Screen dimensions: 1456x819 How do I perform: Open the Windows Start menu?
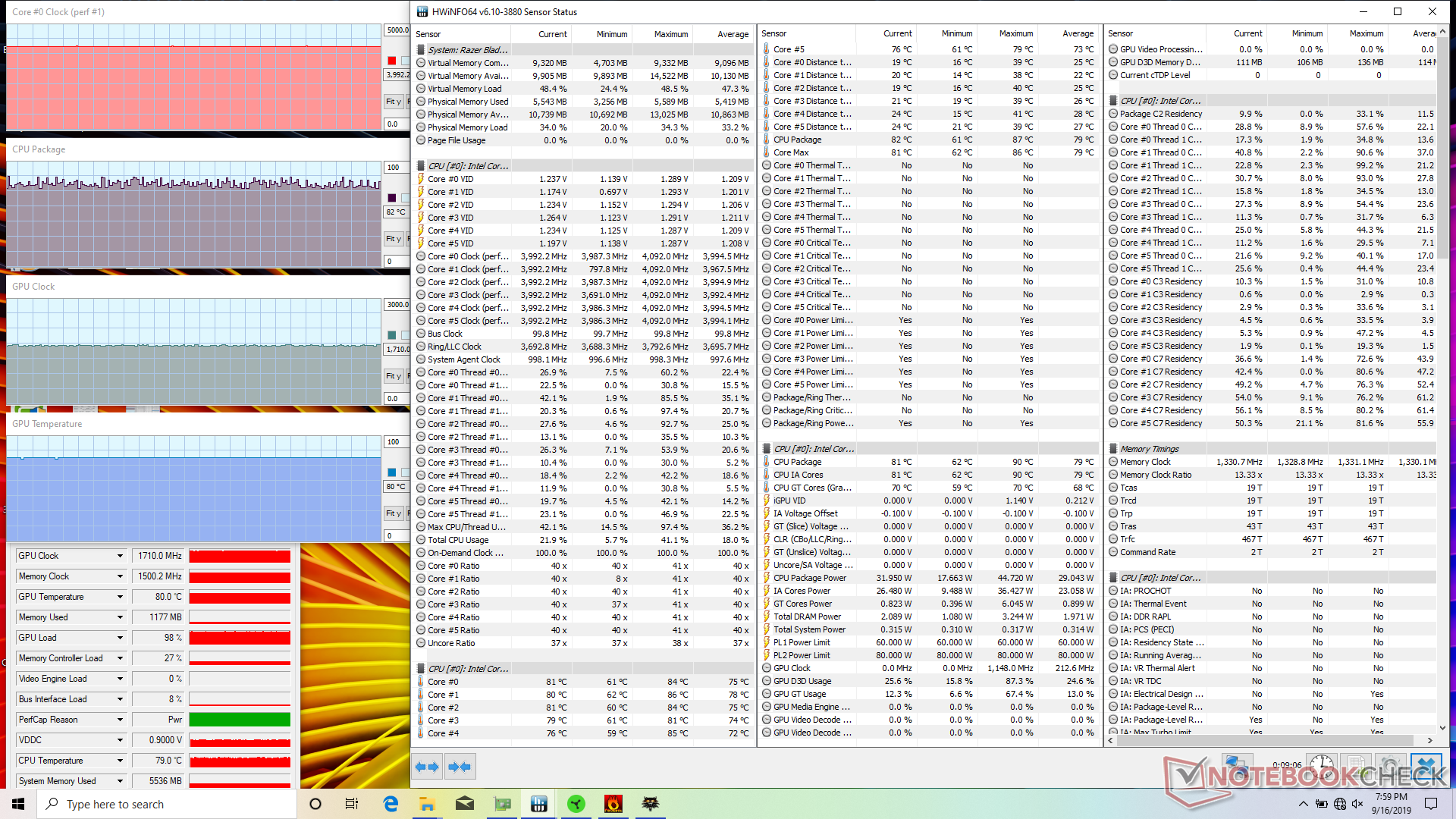(x=18, y=804)
